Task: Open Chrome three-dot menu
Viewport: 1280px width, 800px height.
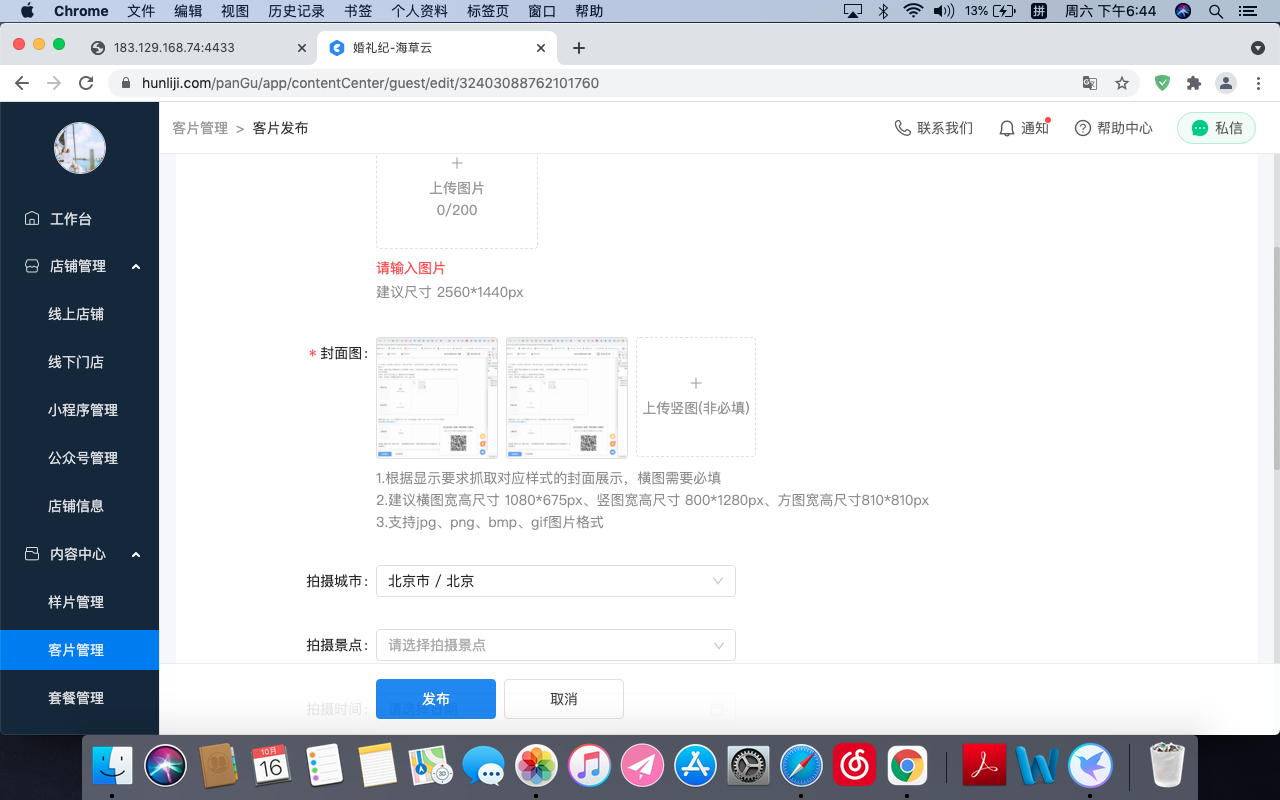Action: tap(1258, 83)
